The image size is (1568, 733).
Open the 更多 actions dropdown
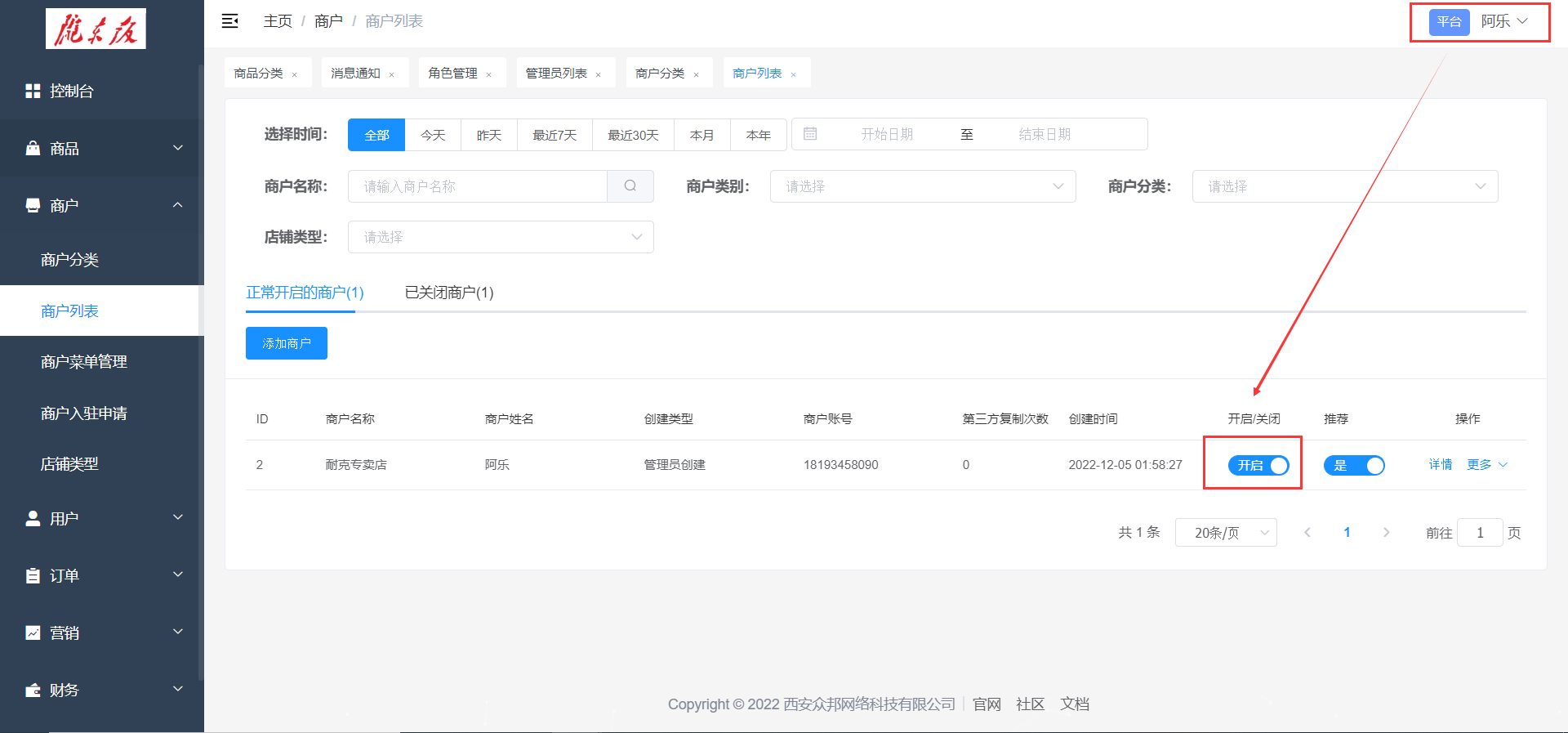pos(1487,465)
